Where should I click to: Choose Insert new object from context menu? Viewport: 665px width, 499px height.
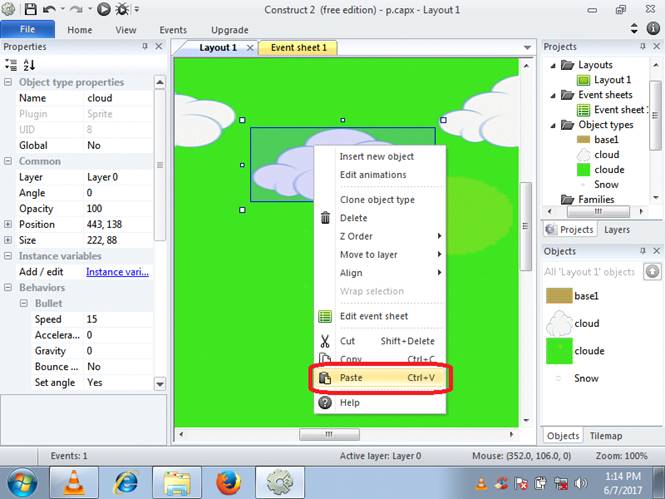point(380,156)
